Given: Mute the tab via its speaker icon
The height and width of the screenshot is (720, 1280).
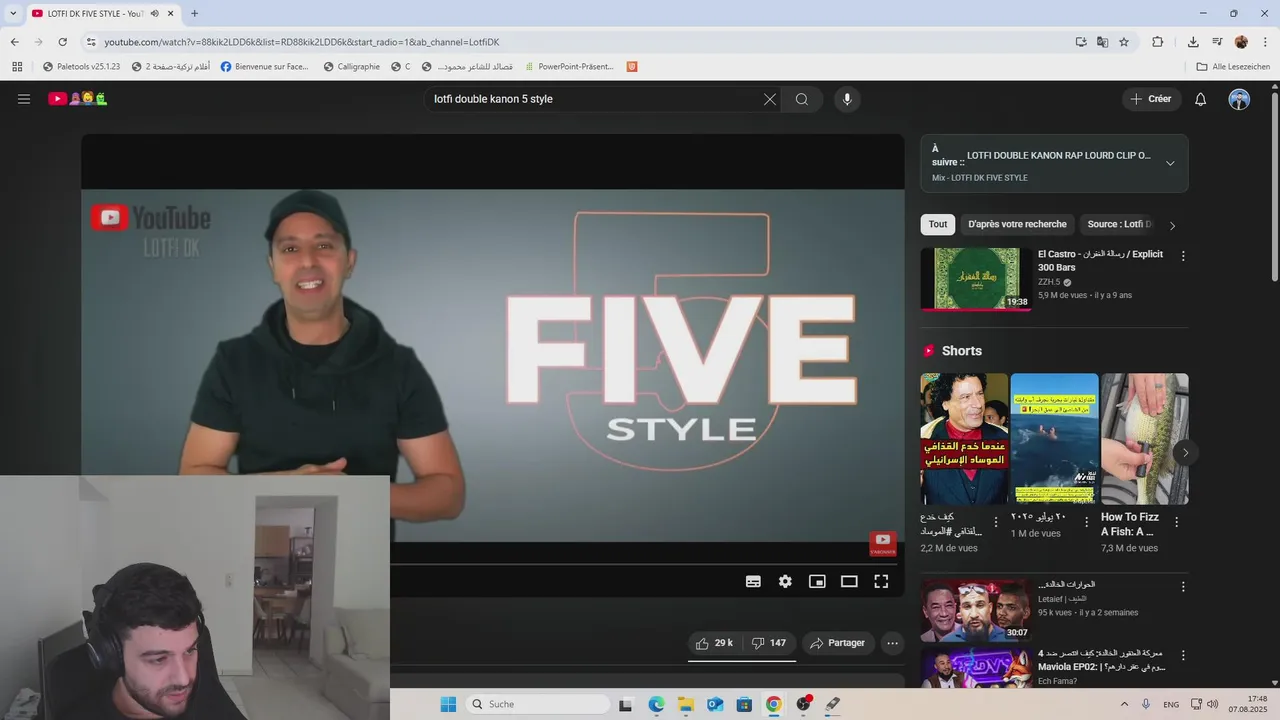Looking at the screenshot, I should click(x=154, y=13).
